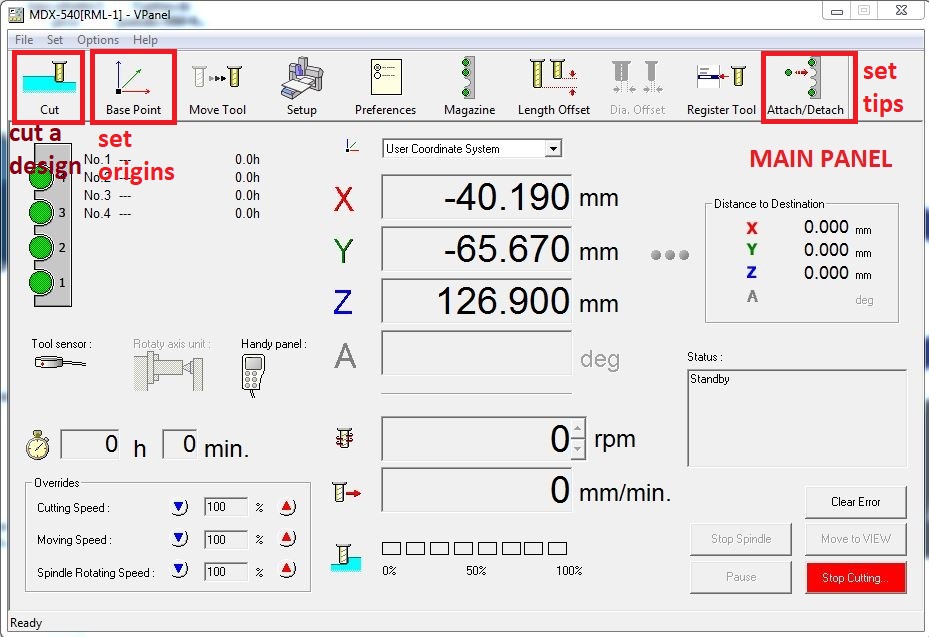The height and width of the screenshot is (637, 929).
Task: Click the Move to VIEW button
Action: click(856, 539)
